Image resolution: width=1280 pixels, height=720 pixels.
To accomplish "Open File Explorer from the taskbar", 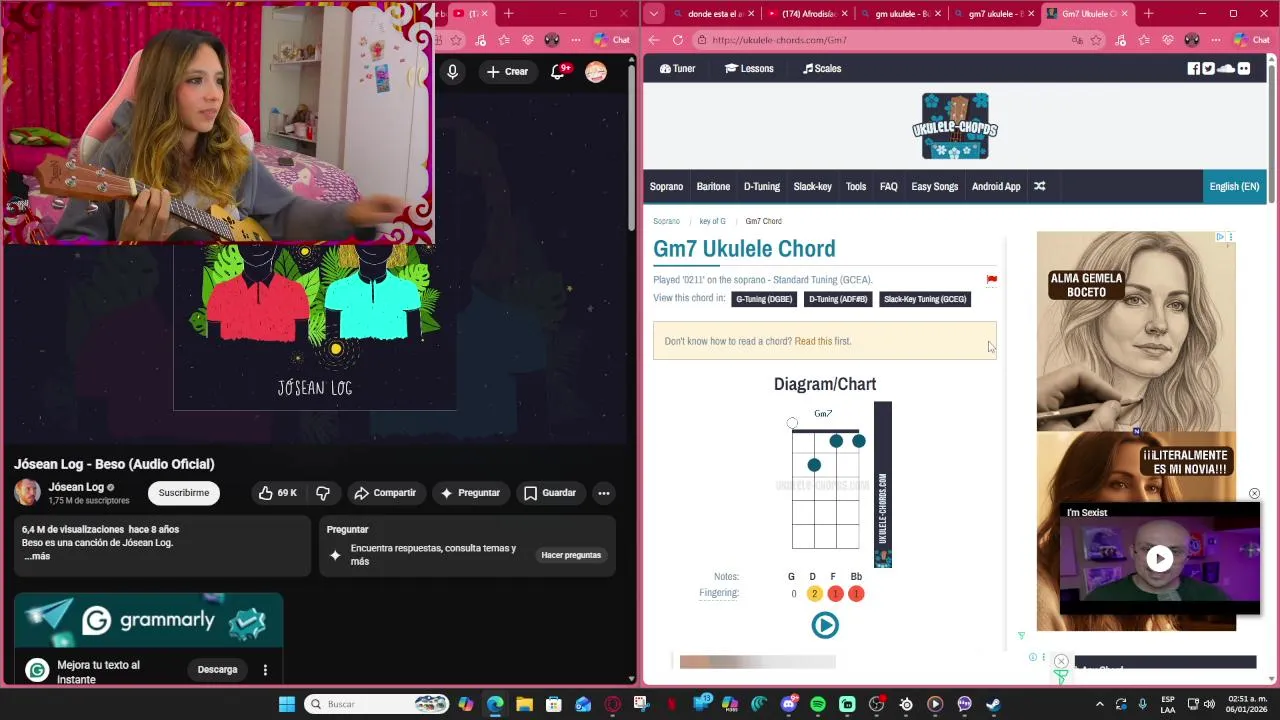I will tap(524, 704).
